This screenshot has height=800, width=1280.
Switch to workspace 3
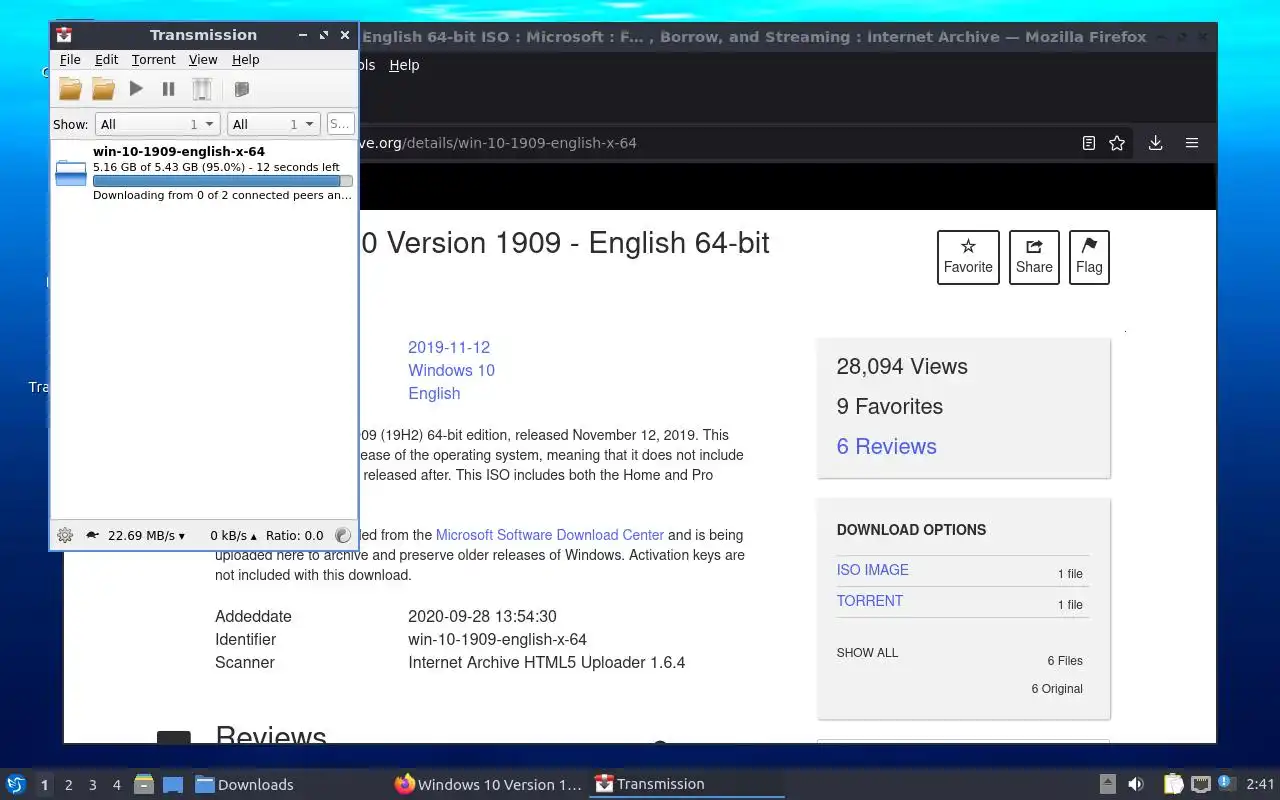click(92, 785)
